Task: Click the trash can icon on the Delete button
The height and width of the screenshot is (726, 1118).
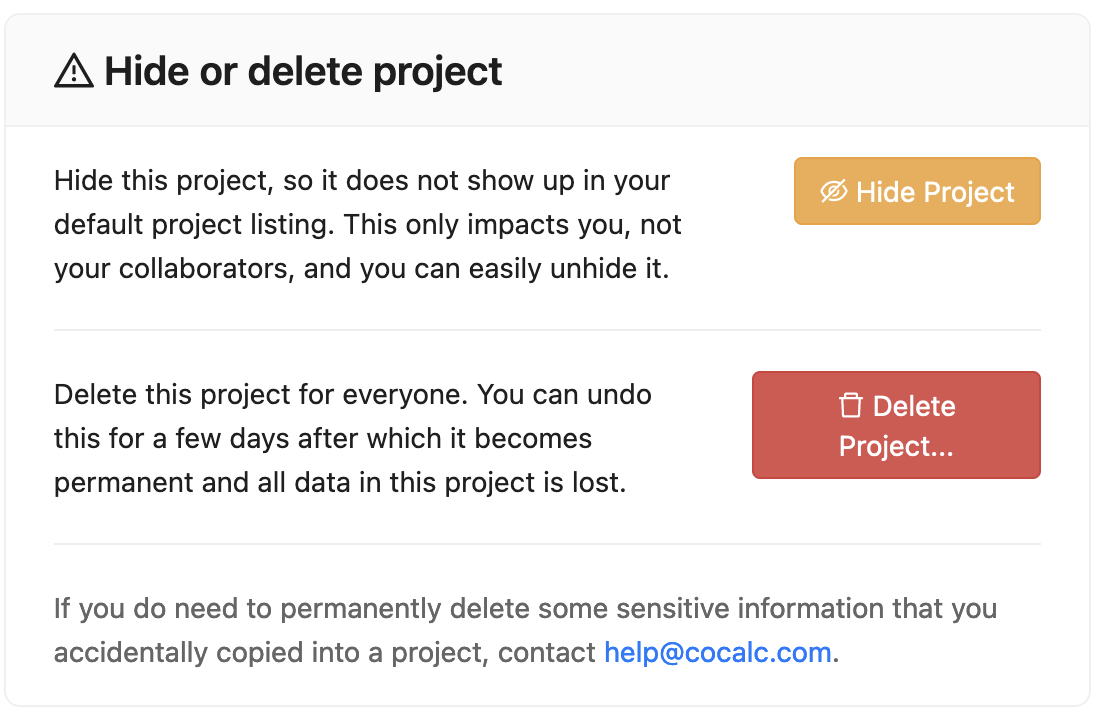Action: pyautogui.click(x=850, y=406)
